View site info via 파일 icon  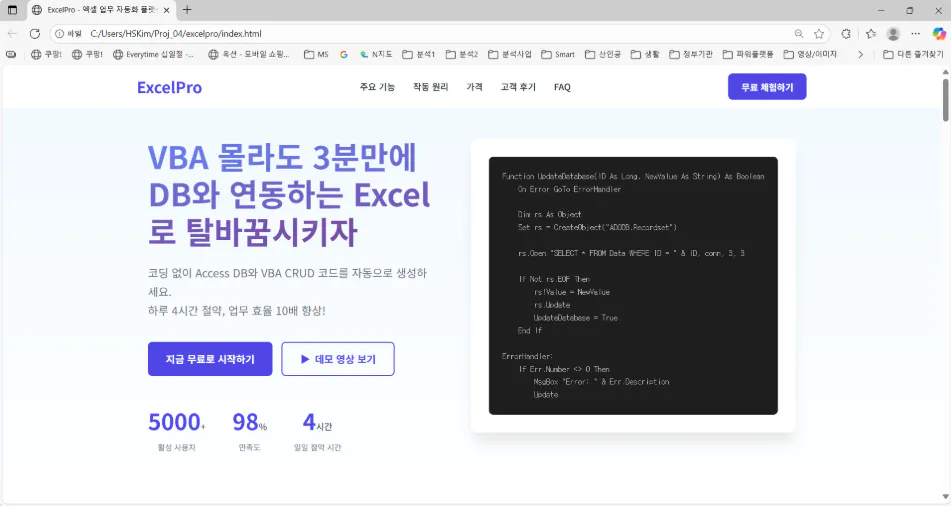68,33
